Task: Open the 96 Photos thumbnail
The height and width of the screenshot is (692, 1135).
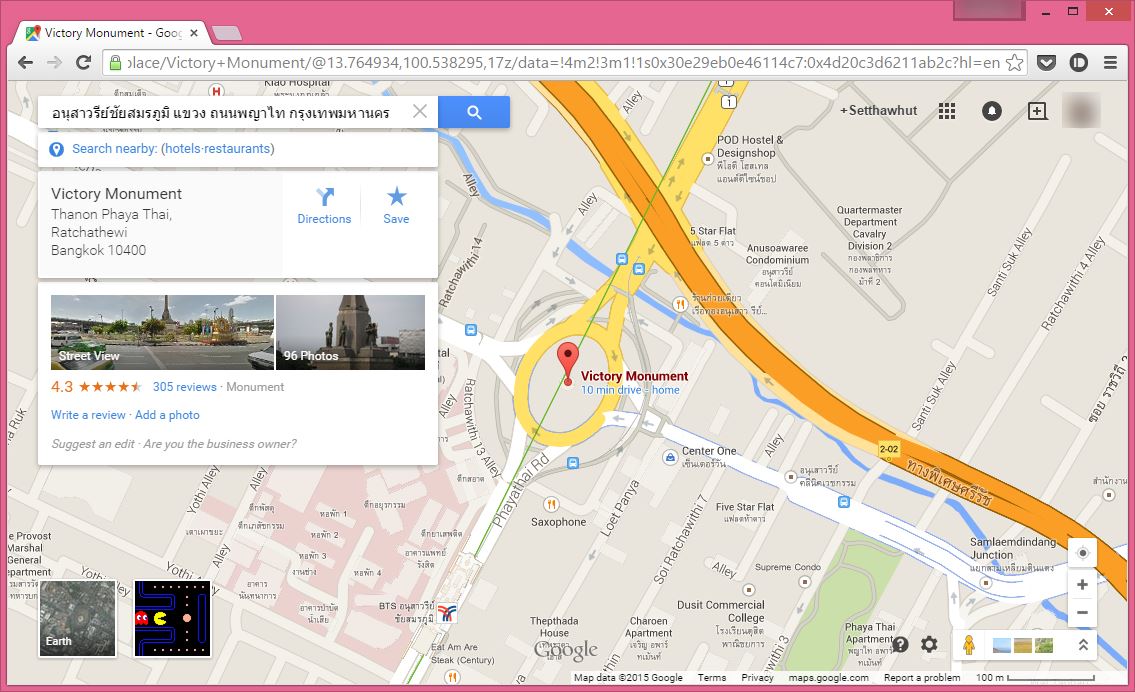Action: click(350, 332)
